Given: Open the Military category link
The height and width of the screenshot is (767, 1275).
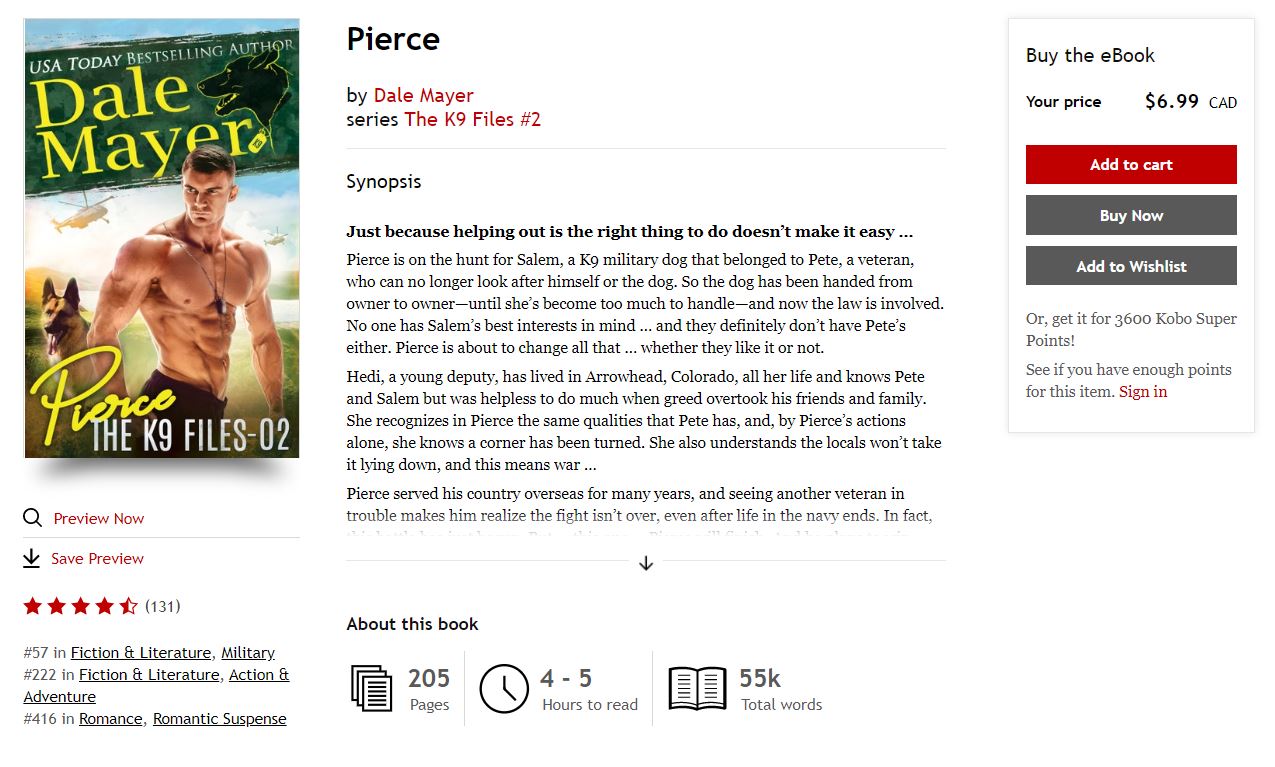Looking at the screenshot, I should click(248, 653).
